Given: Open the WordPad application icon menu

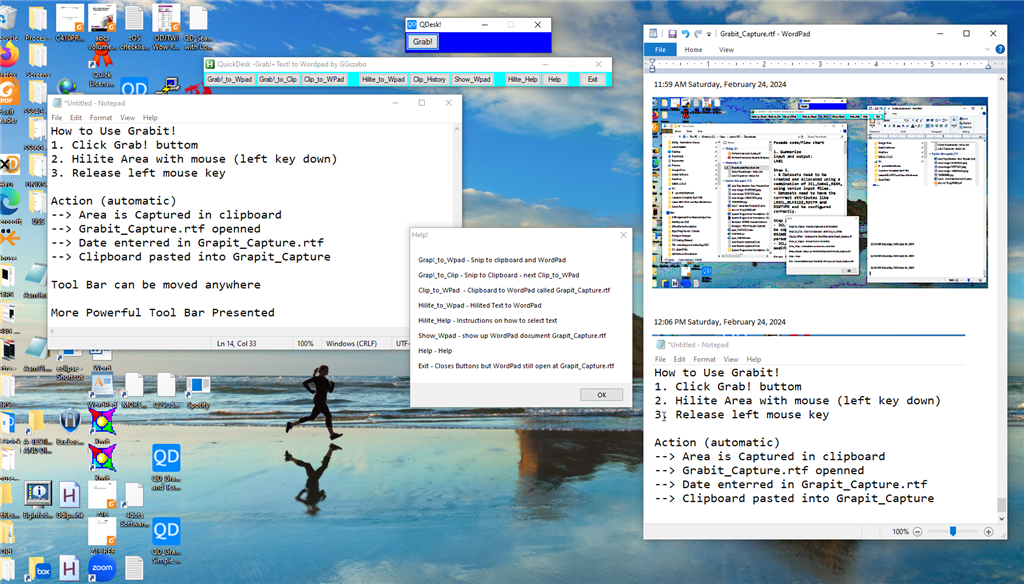Looking at the screenshot, I should tap(653, 33).
